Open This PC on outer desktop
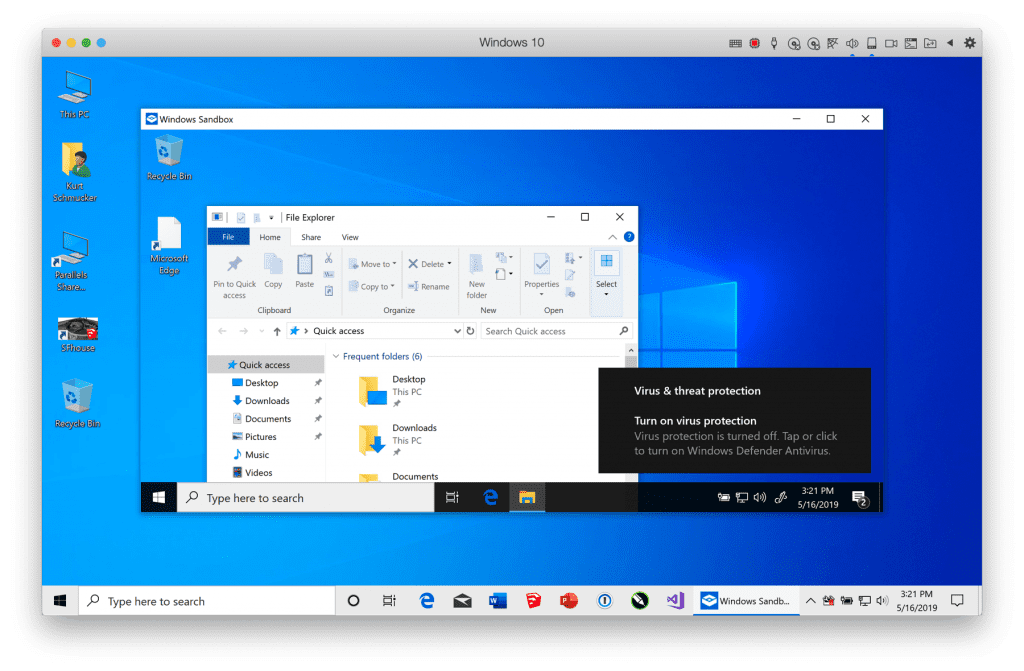Image resolution: width=1024 pixels, height=671 pixels. 74,95
